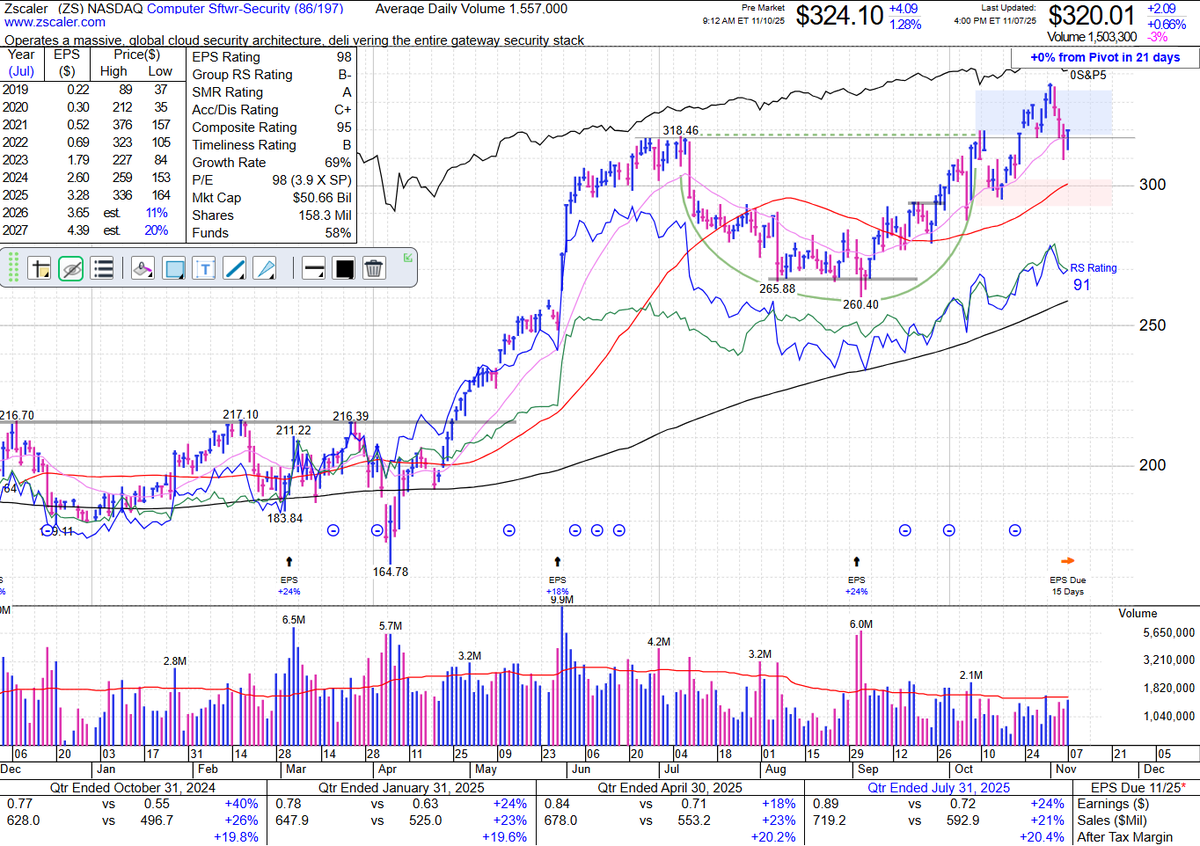The image size is (1200, 846).
Task: Open the annotations list icon
Action: click(103, 268)
